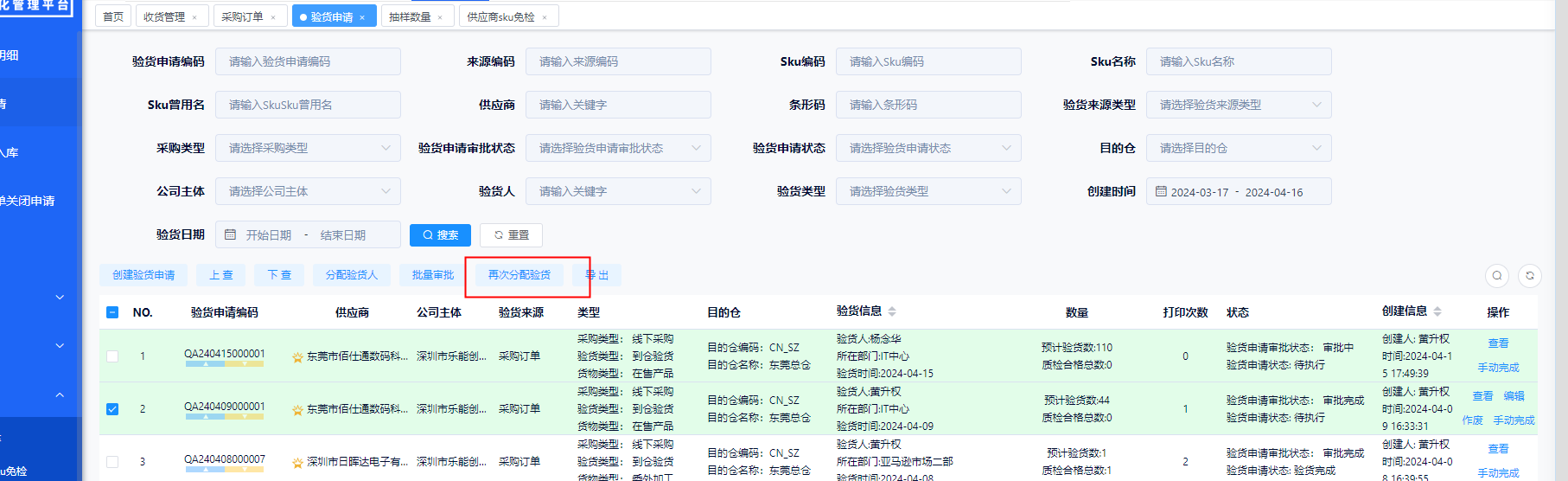The width and height of the screenshot is (1568, 481).
Task: Focus the Sku编码 input field
Action: [x=928, y=61]
